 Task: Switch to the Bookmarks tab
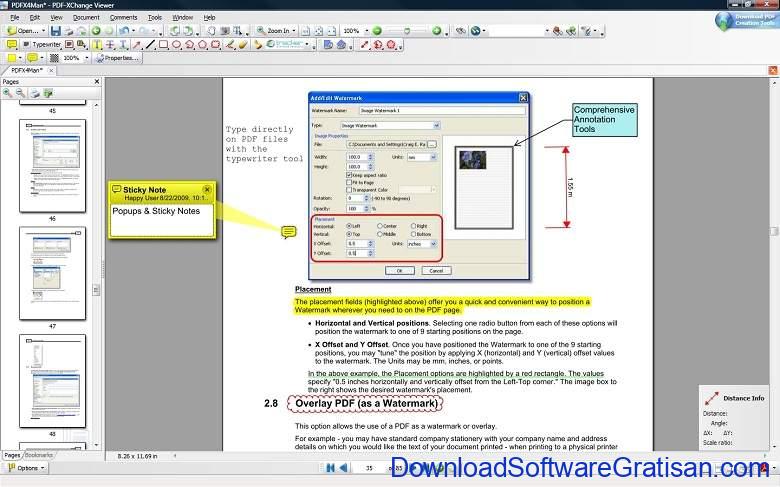[x=39, y=455]
